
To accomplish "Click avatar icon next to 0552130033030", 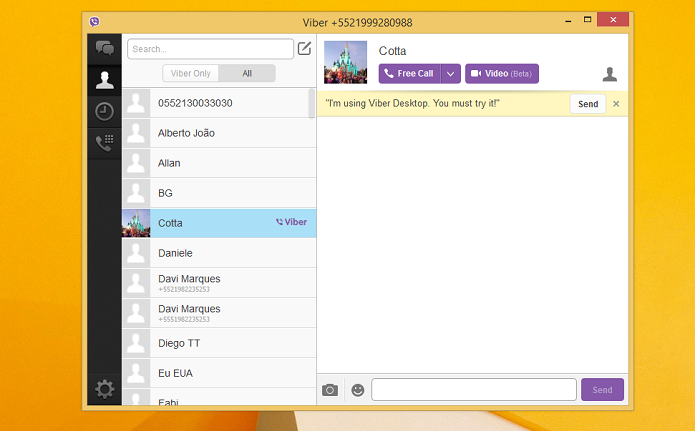I will click(x=136, y=103).
